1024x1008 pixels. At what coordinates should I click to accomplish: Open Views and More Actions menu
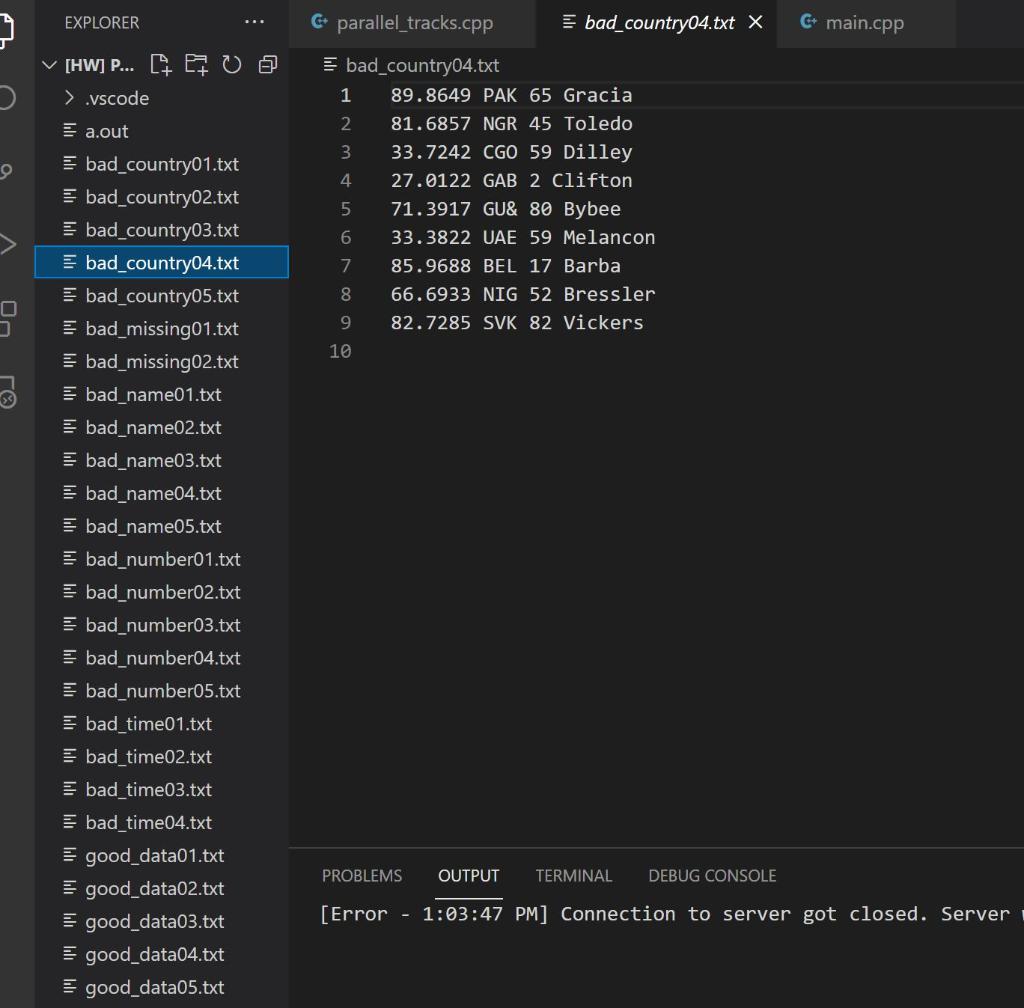(253, 22)
